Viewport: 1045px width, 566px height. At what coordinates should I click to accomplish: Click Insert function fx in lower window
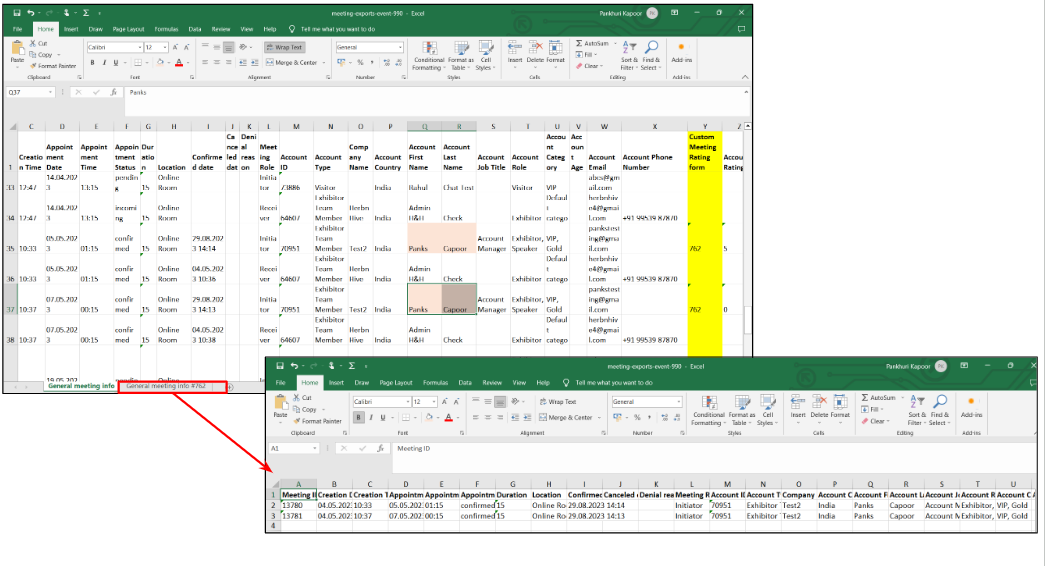coord(381,448)
